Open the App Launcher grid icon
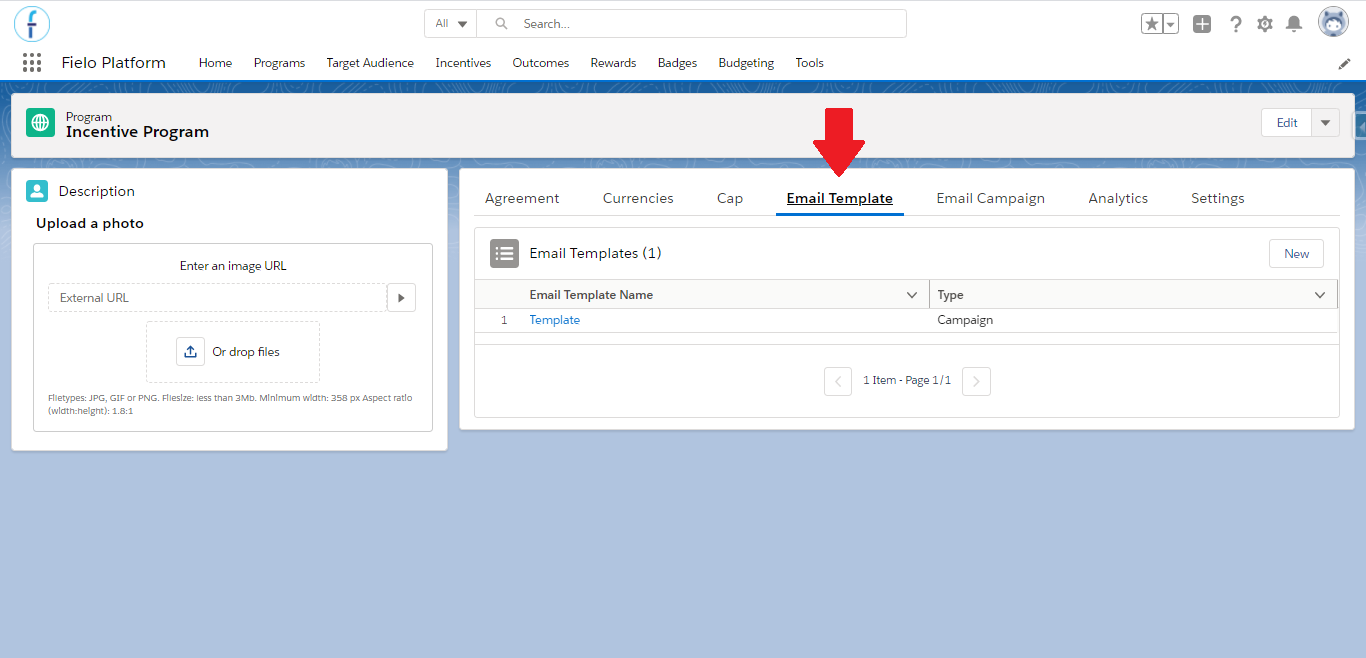Image resolution: width=1366 pixels, height=658 pixels. click(x=32, y=63)
